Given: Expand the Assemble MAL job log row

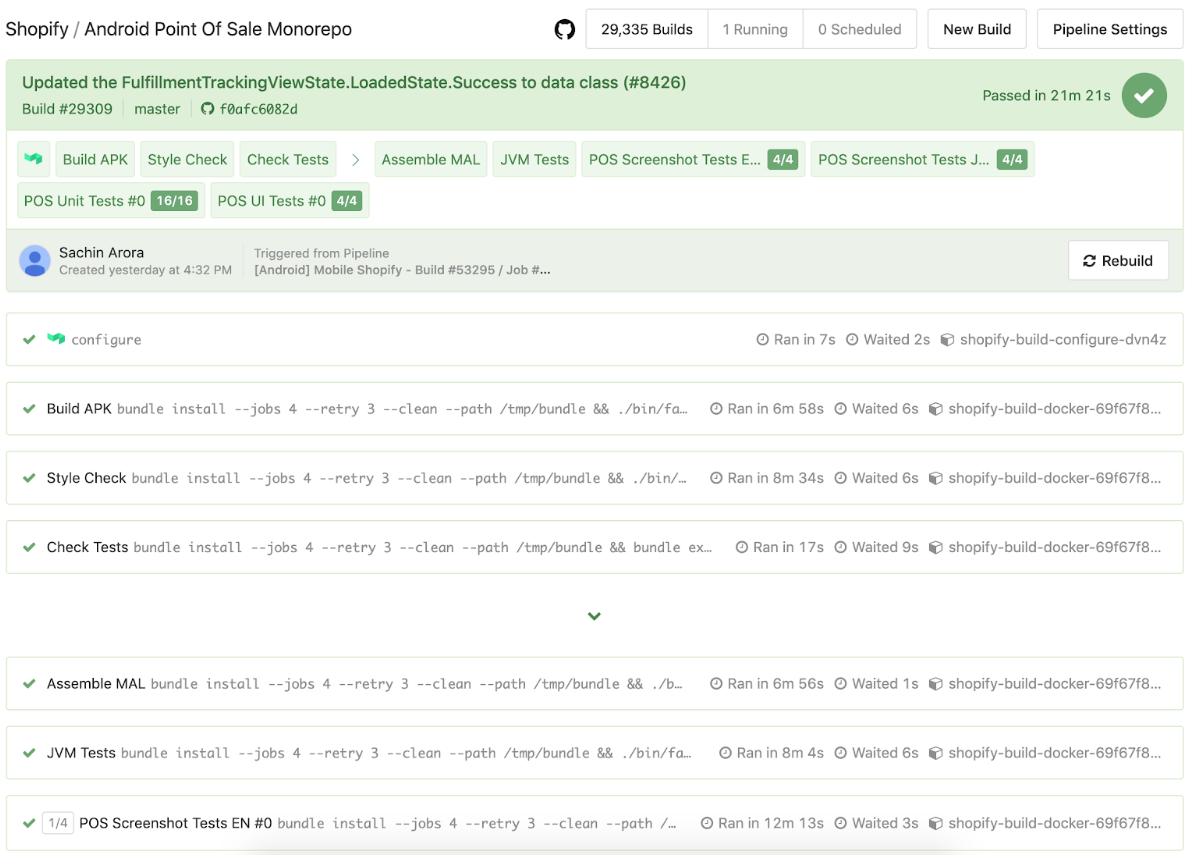Looking at the screenshot, I should pos(595,684).
